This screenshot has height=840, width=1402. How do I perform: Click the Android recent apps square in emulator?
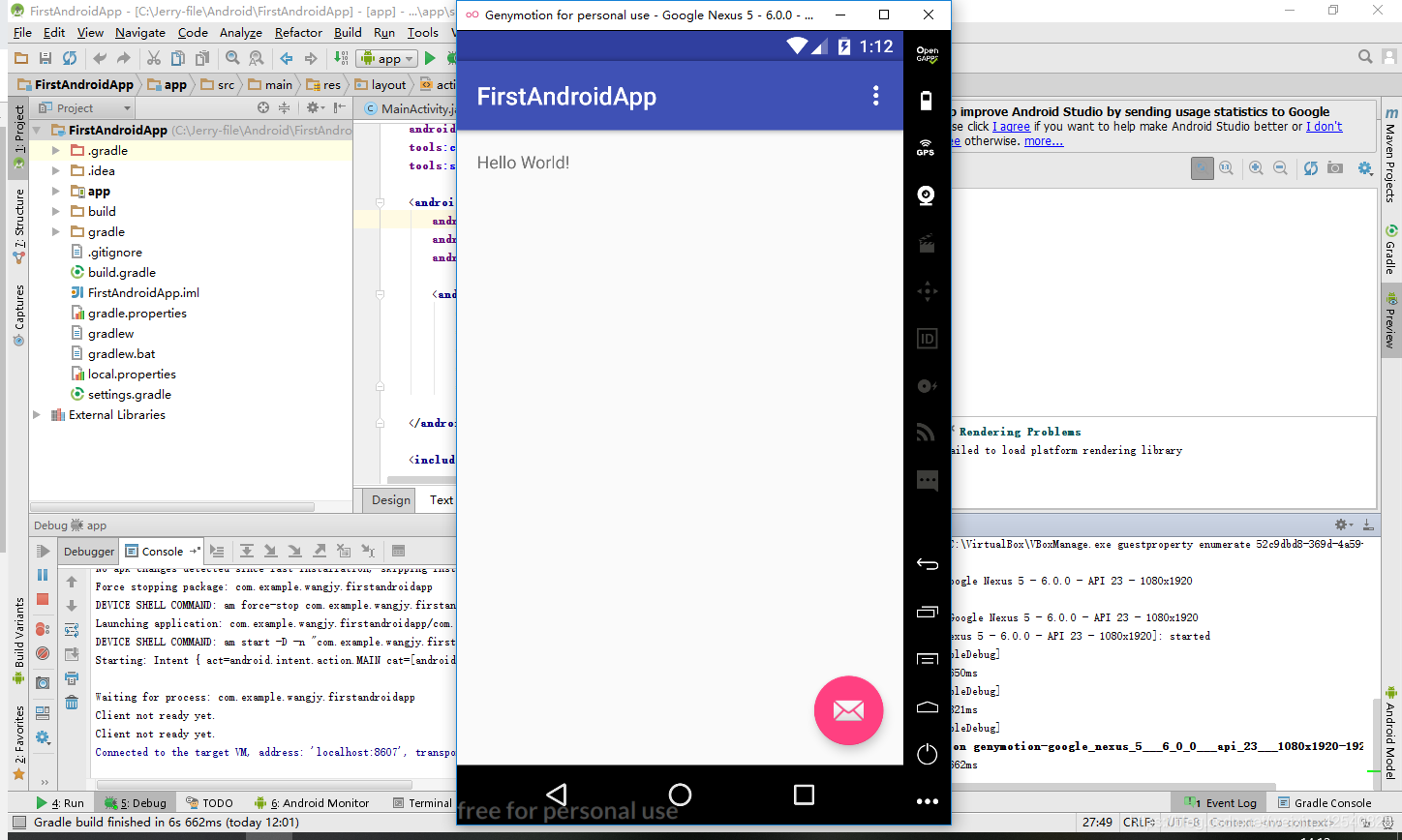pos(804,795)
